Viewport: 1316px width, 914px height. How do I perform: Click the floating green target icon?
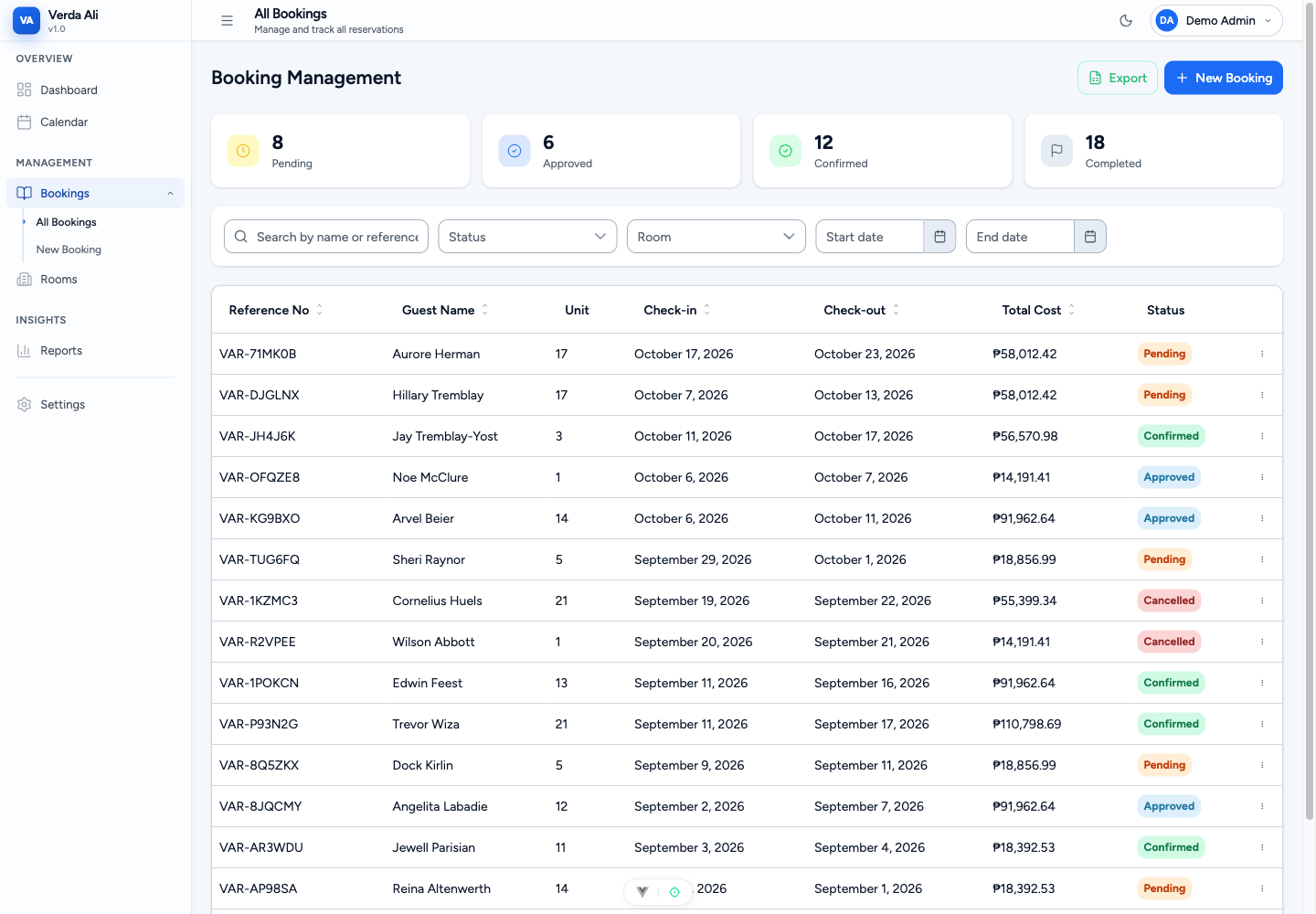(x=674, y=892)
